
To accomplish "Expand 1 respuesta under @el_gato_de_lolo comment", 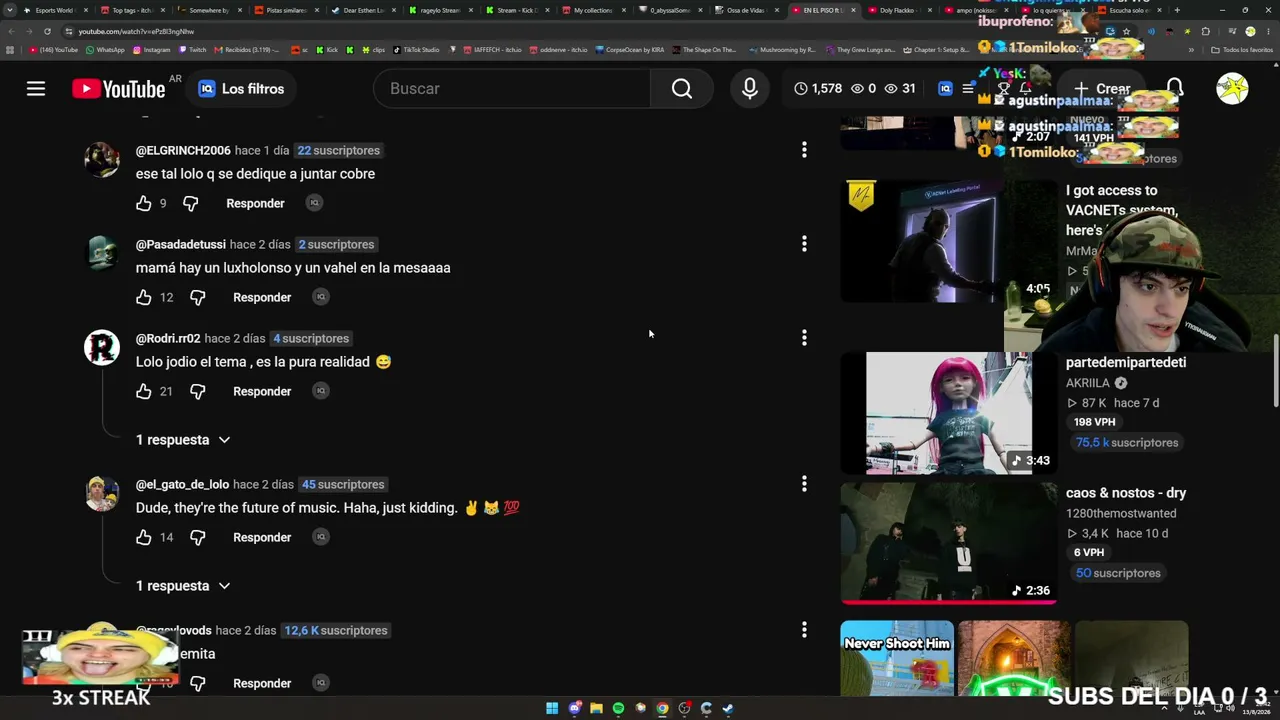I will tap(183, 586).
